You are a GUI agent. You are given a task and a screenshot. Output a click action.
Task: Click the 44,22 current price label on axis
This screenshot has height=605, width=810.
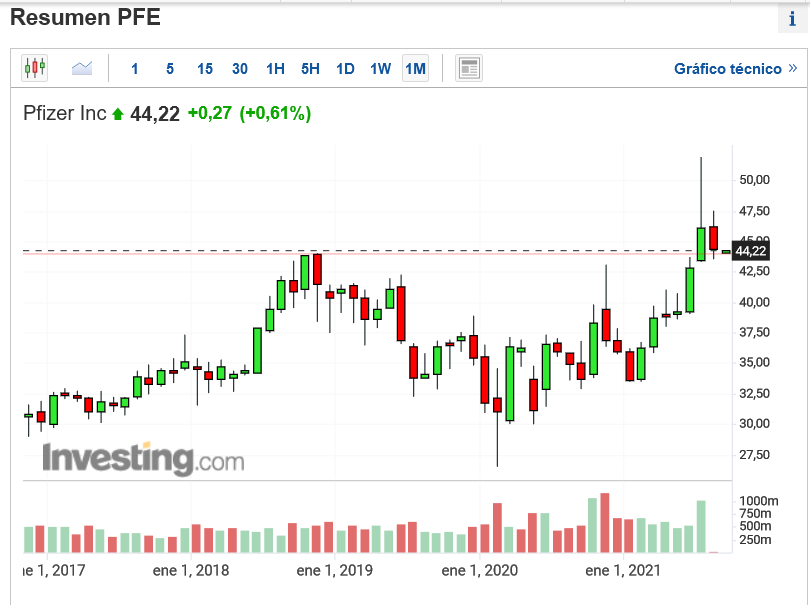pyautogui.click(x=751, y=251)
